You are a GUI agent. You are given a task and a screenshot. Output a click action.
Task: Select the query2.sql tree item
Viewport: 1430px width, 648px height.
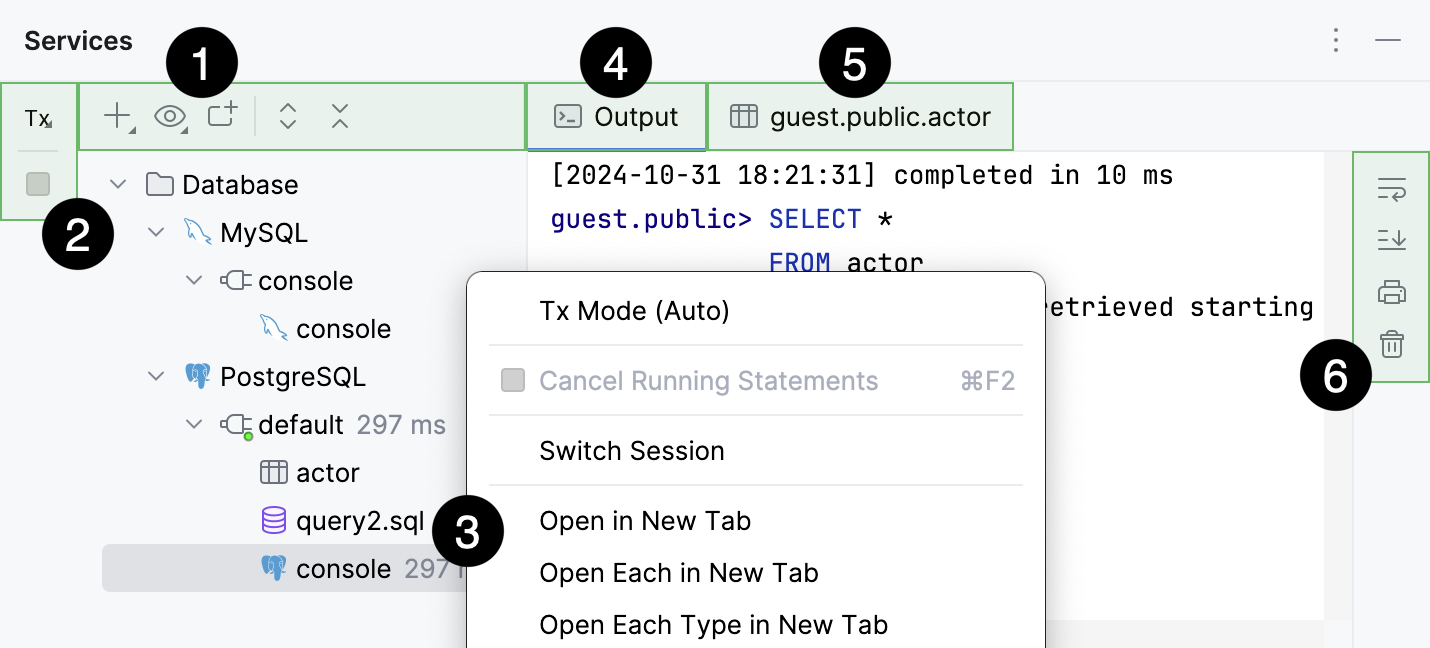(x=360, y=521)
